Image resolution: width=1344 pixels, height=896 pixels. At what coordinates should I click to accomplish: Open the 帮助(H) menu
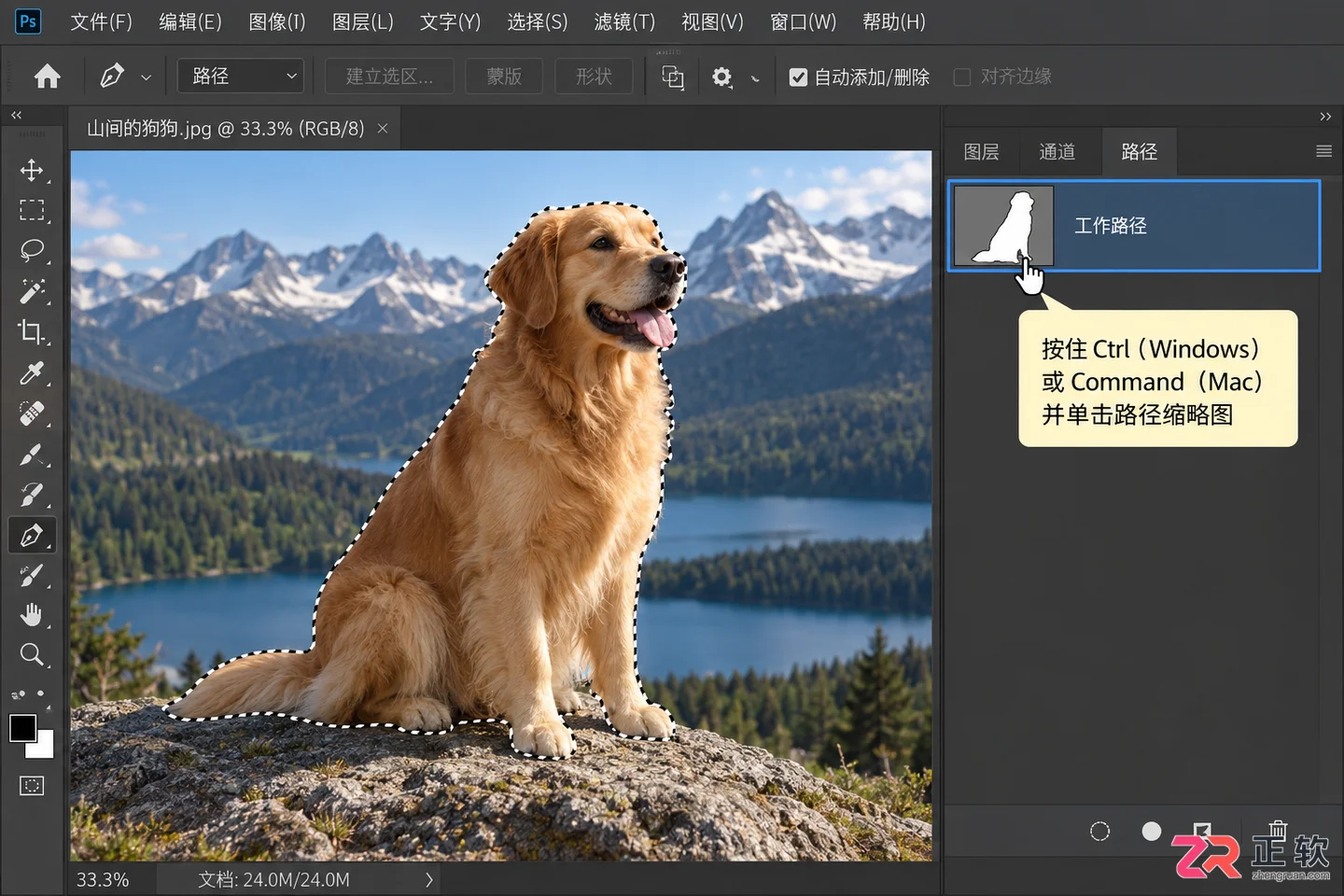click(x=894, y=21)
